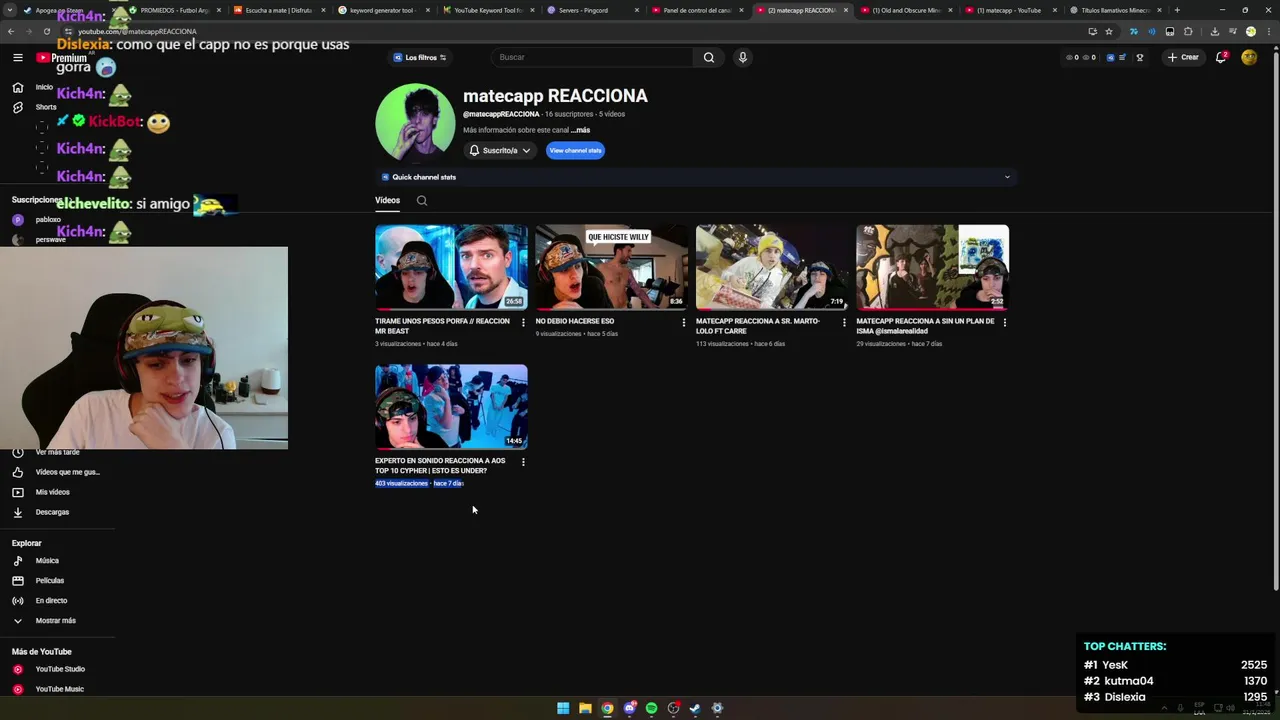1280x720 pixels.
Task: Click the magnifier search button beside Buscar
Action: (x=709, y=57)
